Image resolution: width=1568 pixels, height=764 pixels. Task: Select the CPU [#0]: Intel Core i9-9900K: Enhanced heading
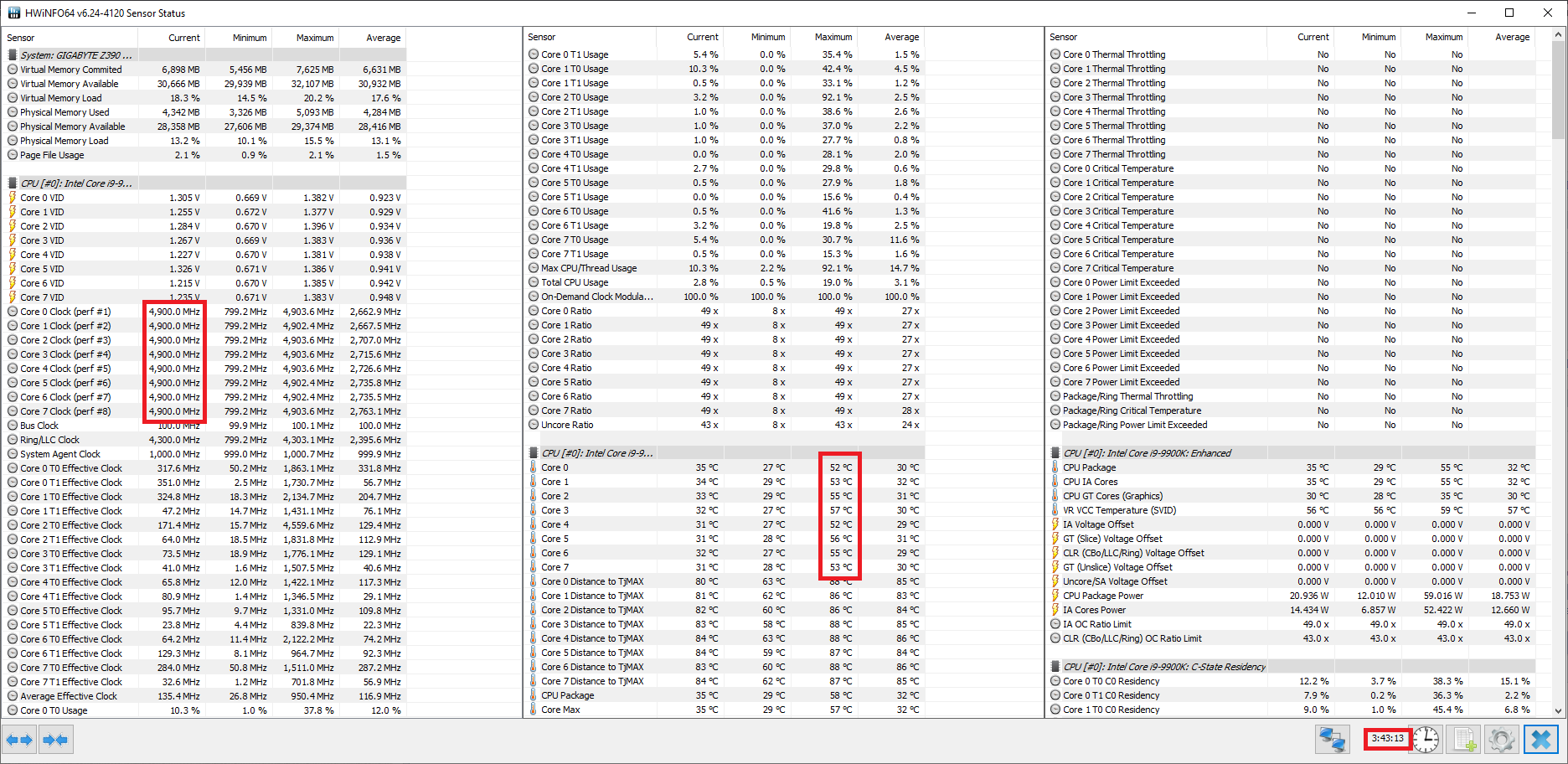tap(1147, 453)
